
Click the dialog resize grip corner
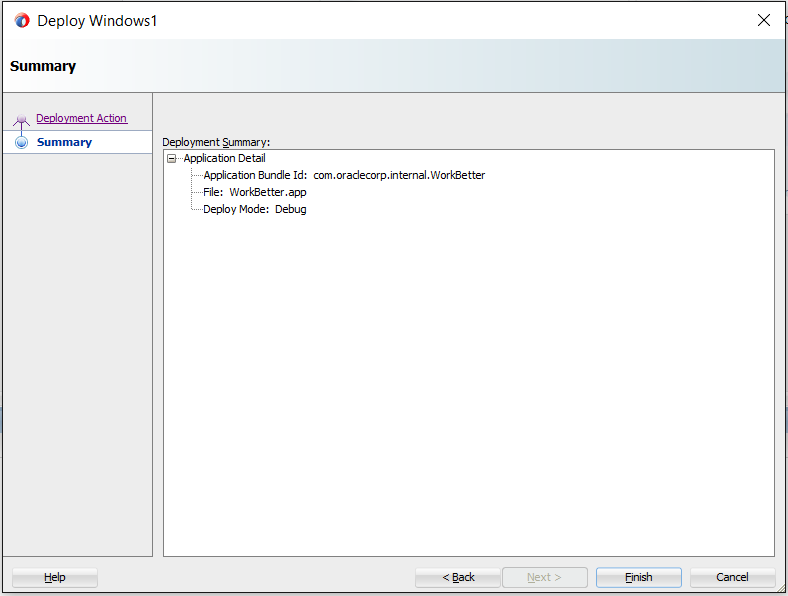click(x=780, y=588)
